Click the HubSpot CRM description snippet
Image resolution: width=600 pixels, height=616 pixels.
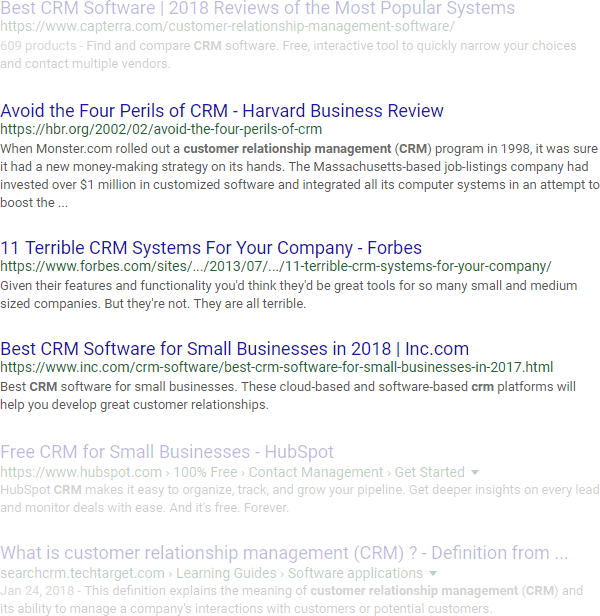coord(300,498)
